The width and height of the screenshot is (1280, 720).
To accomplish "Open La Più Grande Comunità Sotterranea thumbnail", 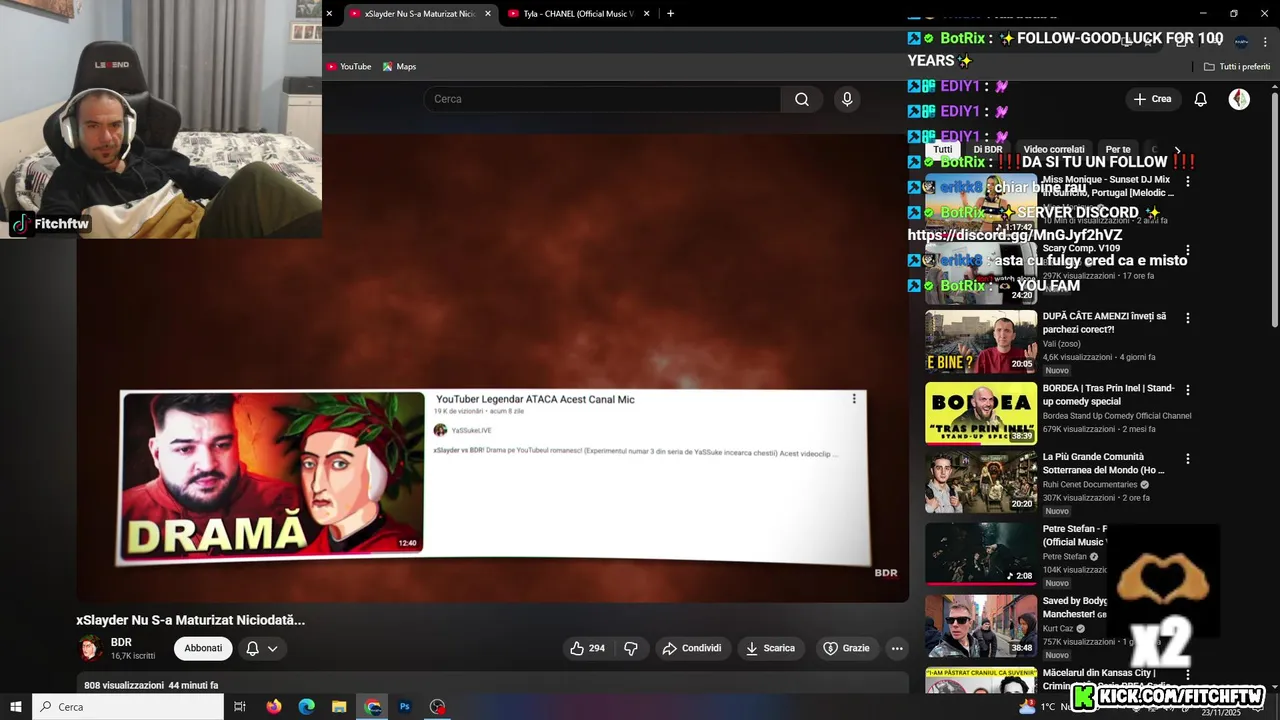I will click(981, 482).
